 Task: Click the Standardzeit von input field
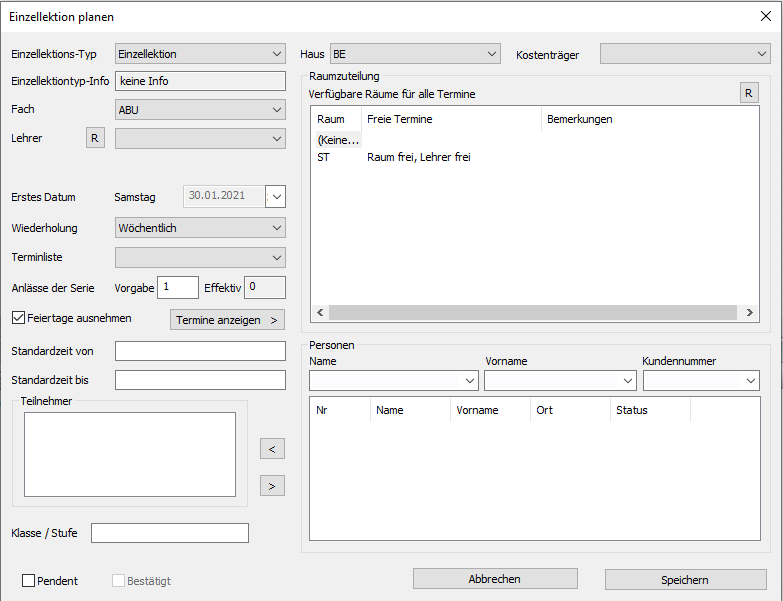[x=200, y=351]
